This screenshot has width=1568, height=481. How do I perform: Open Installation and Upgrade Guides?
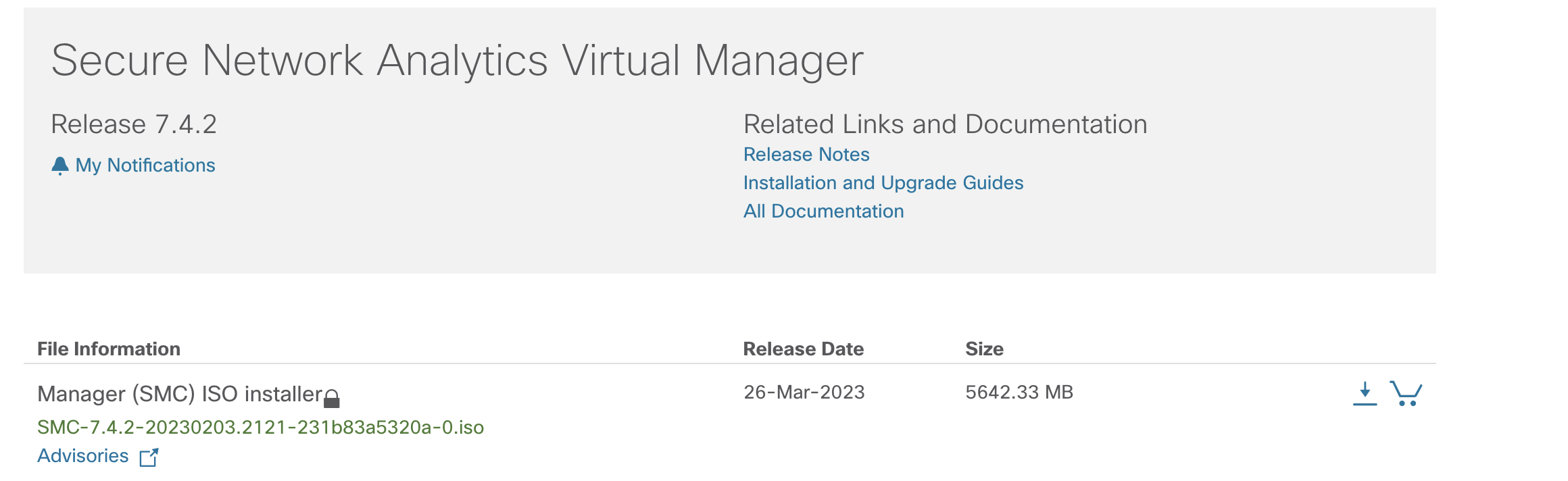click(x=883, y=183)
